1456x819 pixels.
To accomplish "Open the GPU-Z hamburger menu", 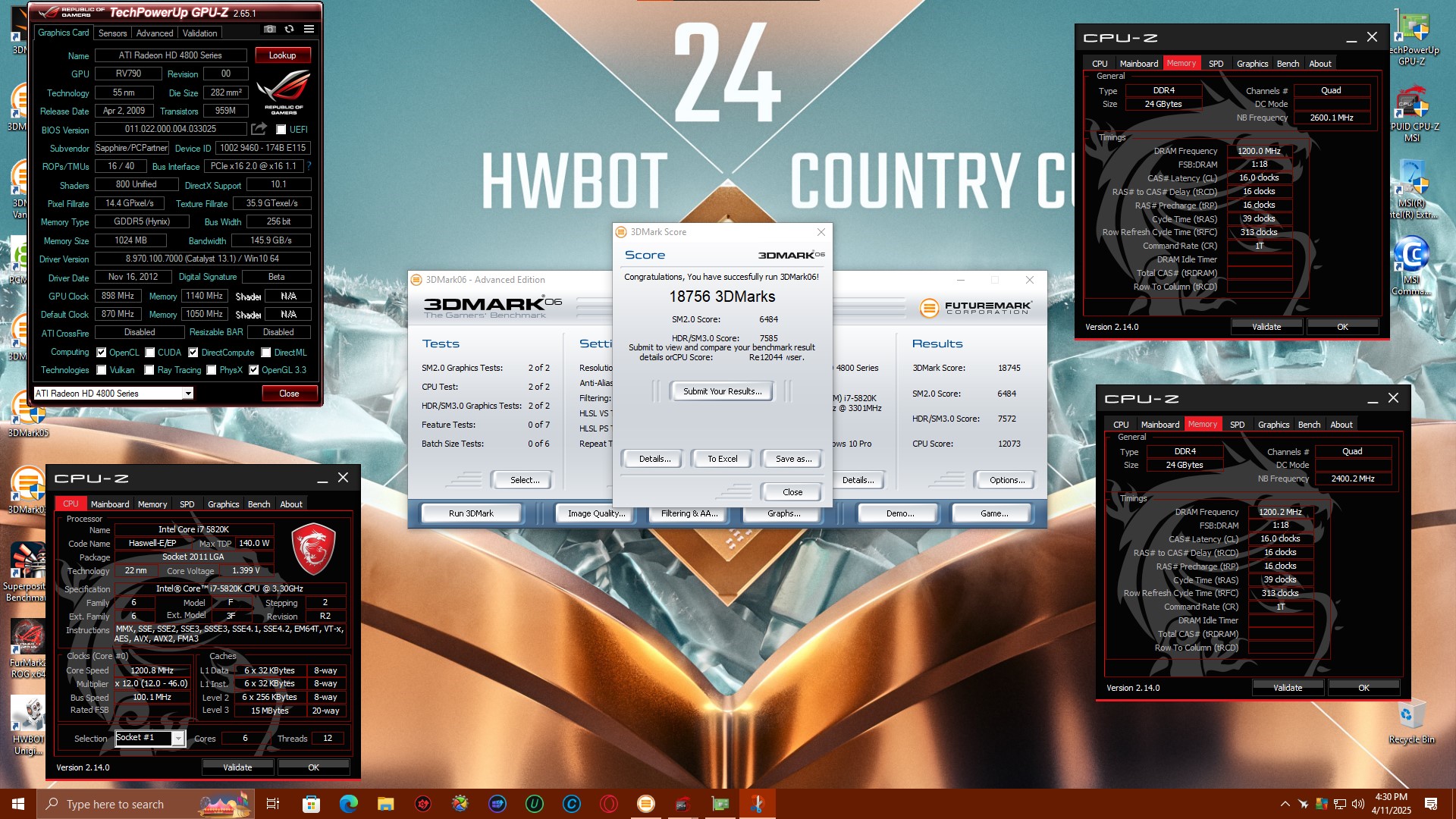I will (309, 30).
